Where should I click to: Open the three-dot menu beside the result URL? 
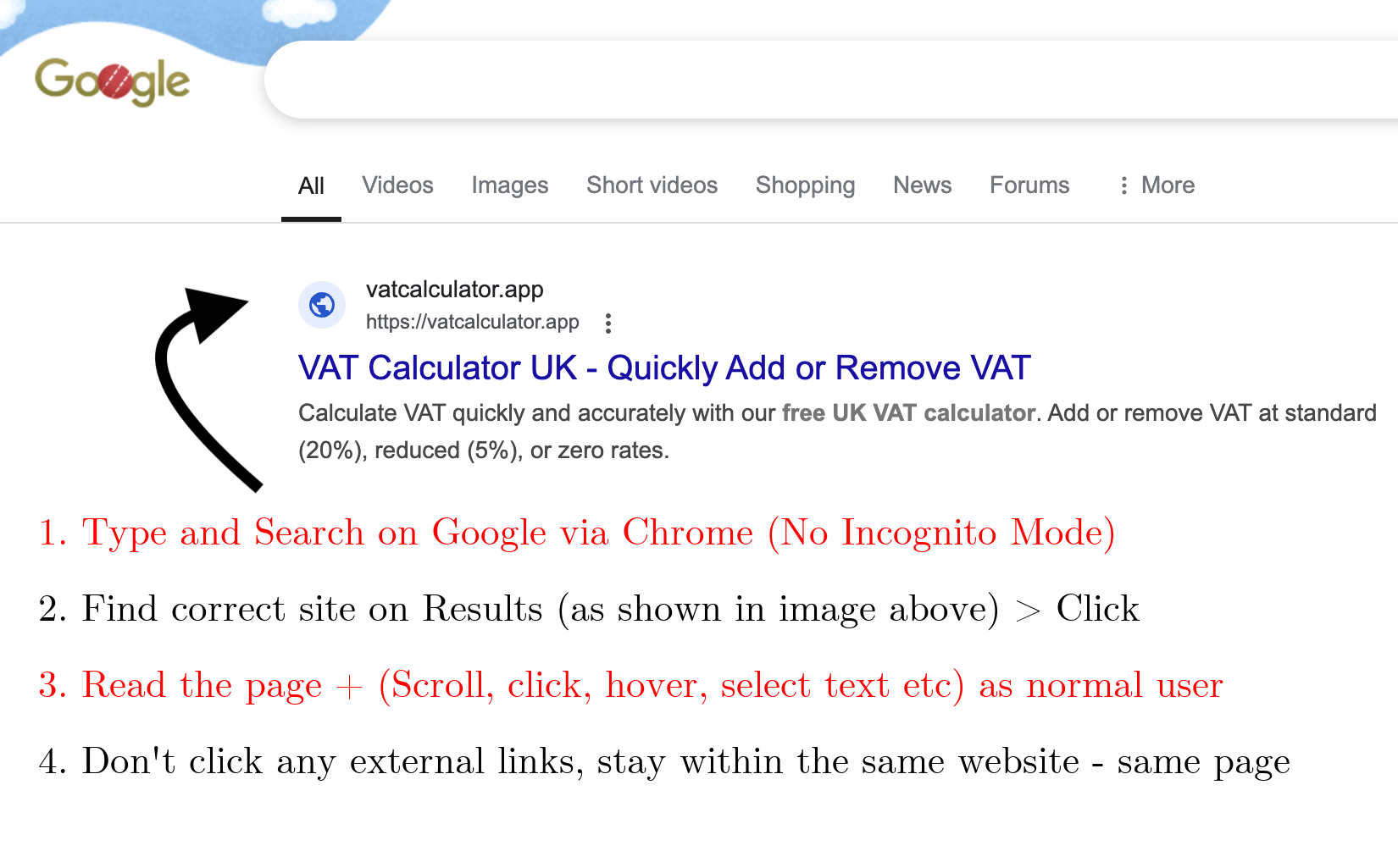tap(607, 323)
